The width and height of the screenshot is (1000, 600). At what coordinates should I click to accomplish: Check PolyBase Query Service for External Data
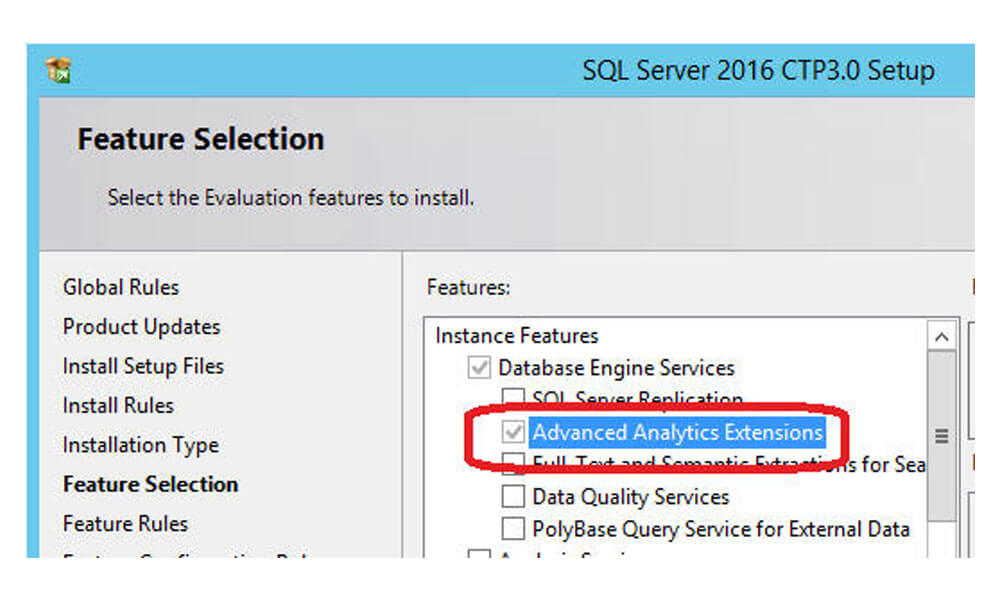(513, 529)
